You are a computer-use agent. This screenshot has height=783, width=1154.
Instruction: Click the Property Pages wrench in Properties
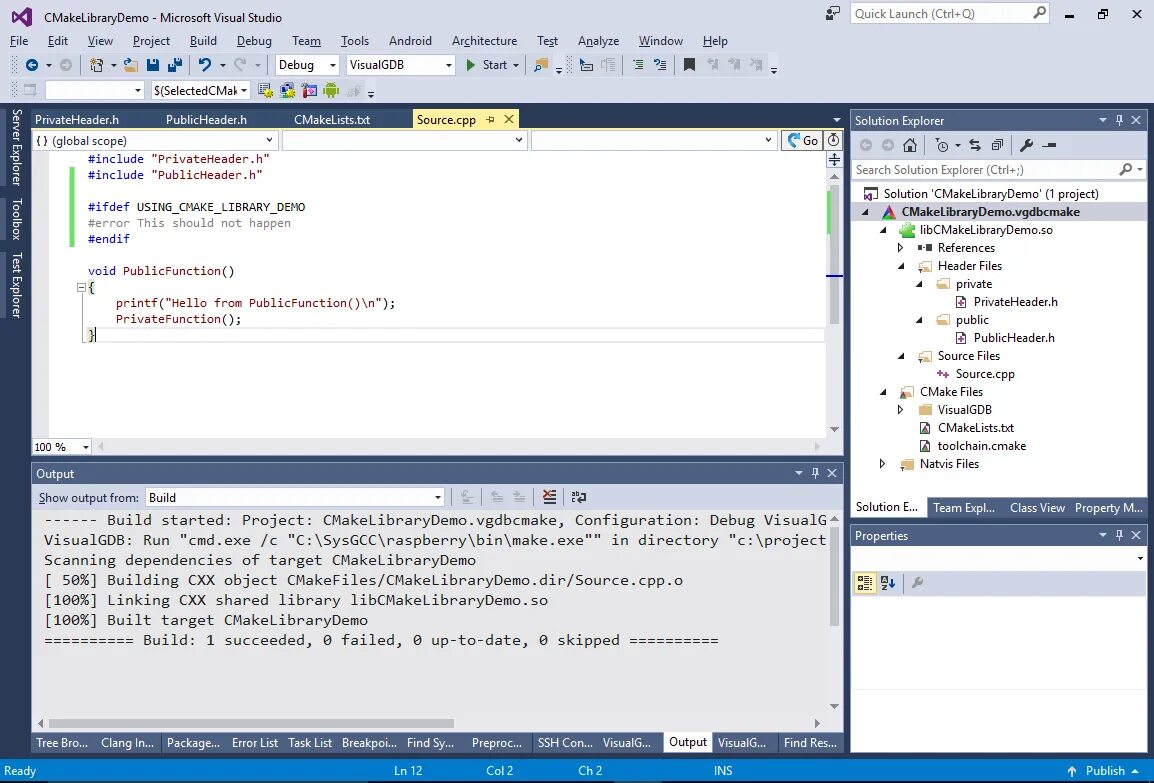click(x=917, y=583)
